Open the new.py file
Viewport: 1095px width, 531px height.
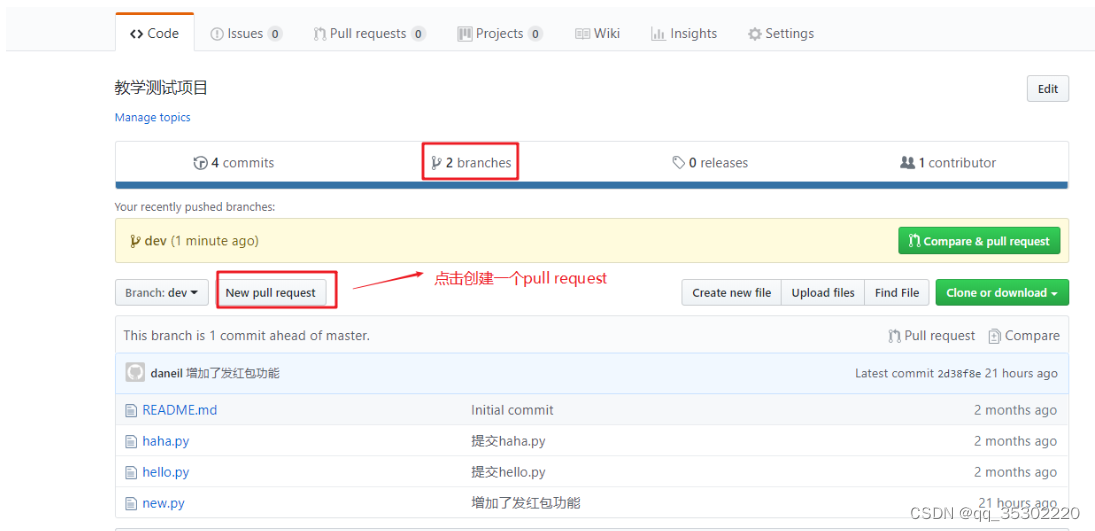click(x=163, y=503)
